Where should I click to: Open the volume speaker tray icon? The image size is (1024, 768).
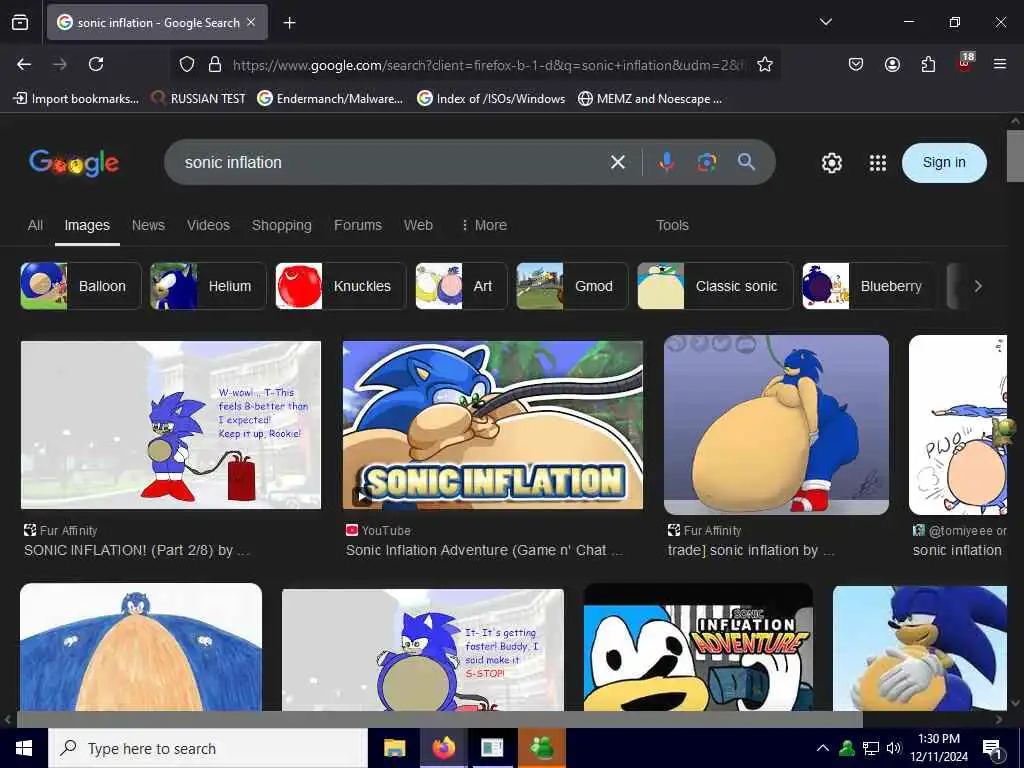[x=893, y=748]
